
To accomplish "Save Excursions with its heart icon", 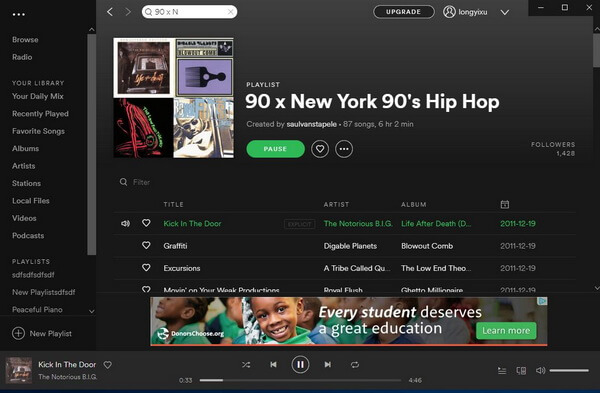I will click(146, 267).
